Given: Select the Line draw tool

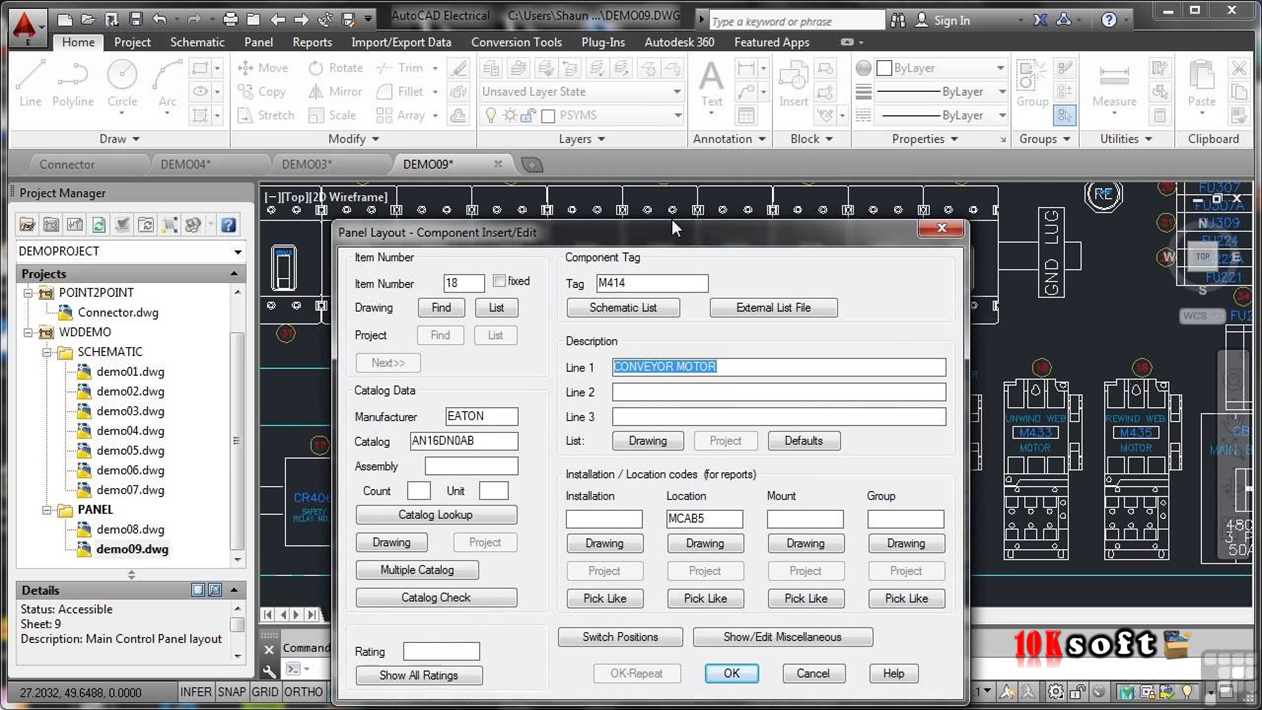Looking at the screenshot, I should (30, 84).
